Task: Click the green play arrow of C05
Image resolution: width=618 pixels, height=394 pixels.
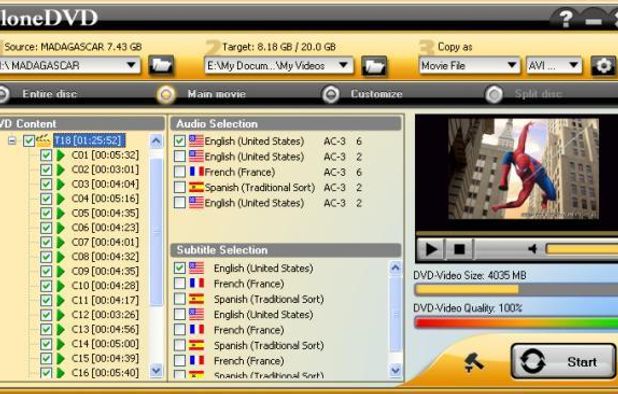Action: [x=61, y=213]
